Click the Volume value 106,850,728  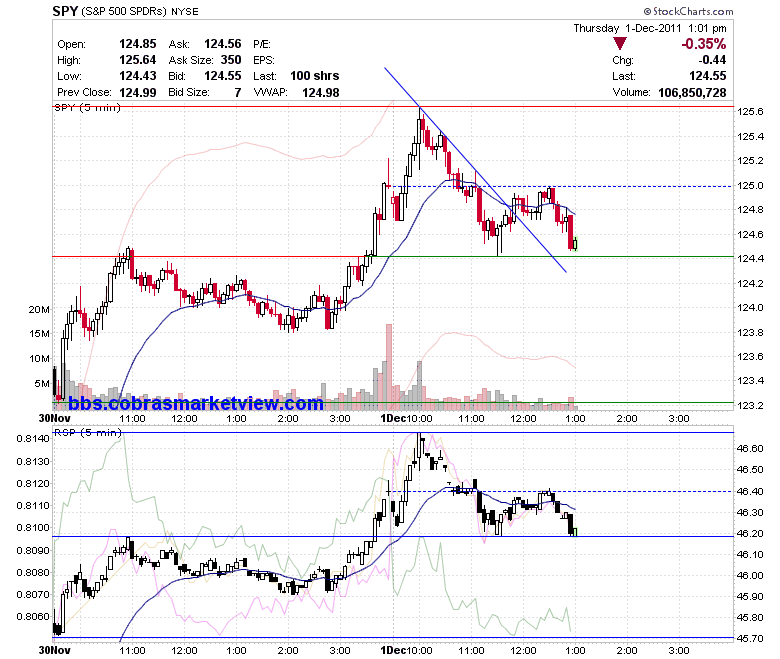click(692, 93)
